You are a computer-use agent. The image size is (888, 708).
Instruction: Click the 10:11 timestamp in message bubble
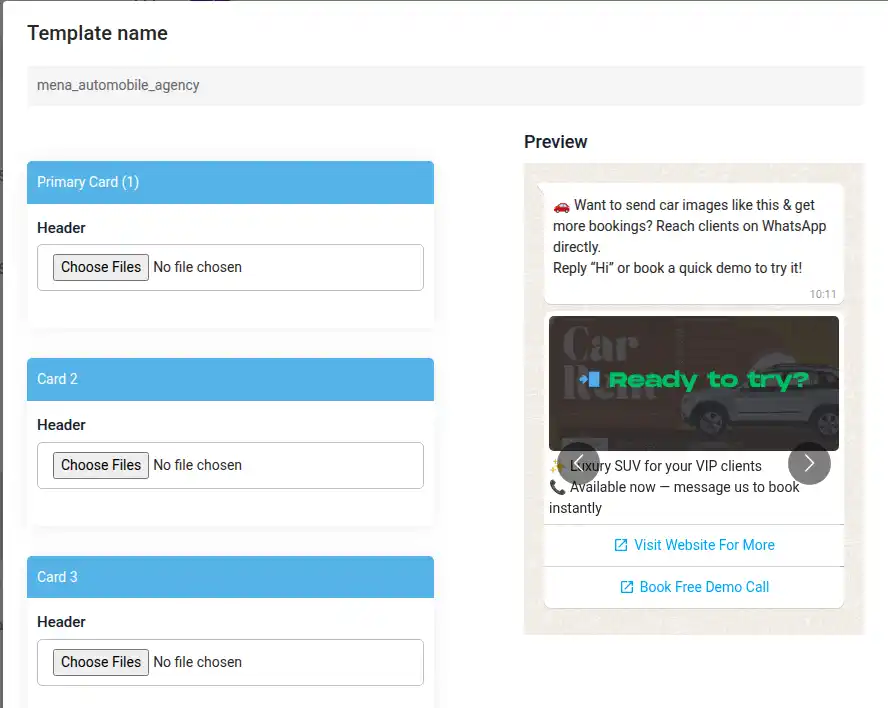823,294
